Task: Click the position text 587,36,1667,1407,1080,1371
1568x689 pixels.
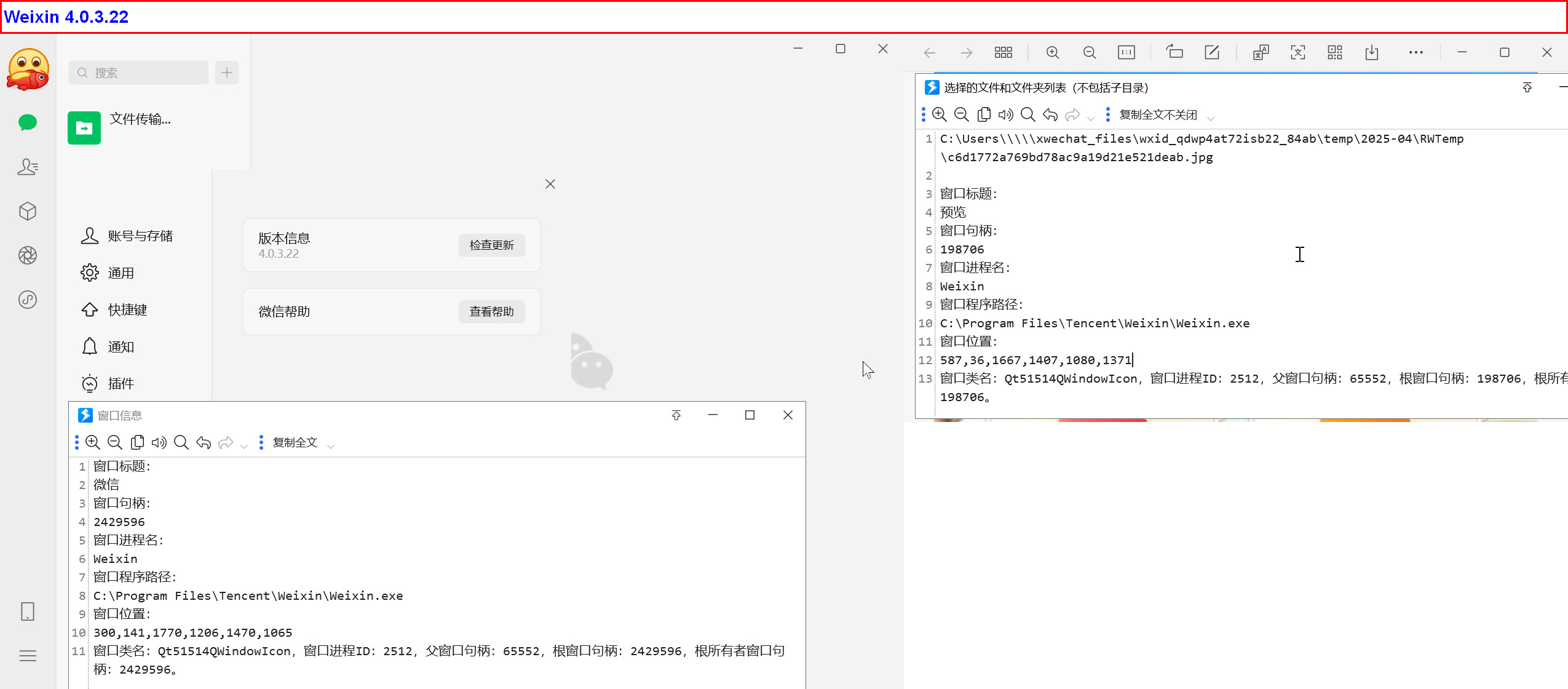Action: [x=1036, y=360]
